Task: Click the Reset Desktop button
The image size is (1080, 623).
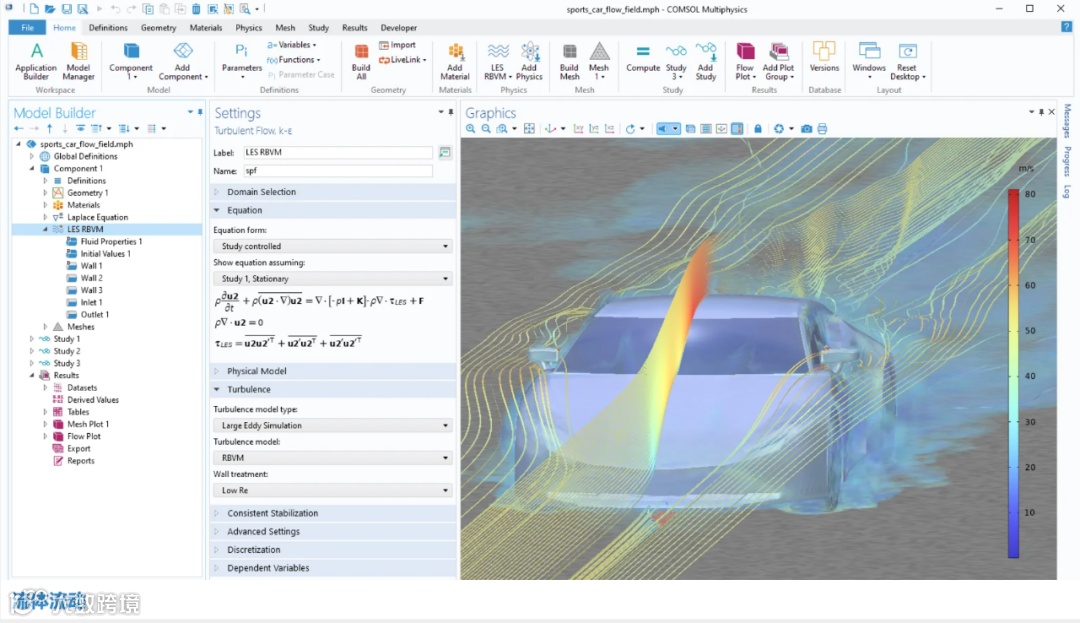Action: [907, 61]
